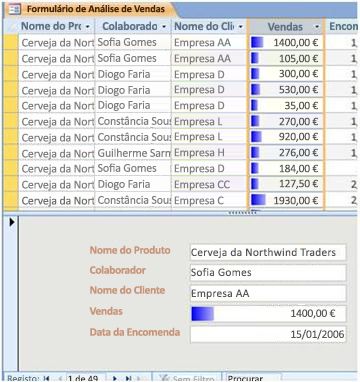Click the Vendas field showing 1400,00 € in form
This screenshot has height=382, width=360.
(x=268, y=314)
